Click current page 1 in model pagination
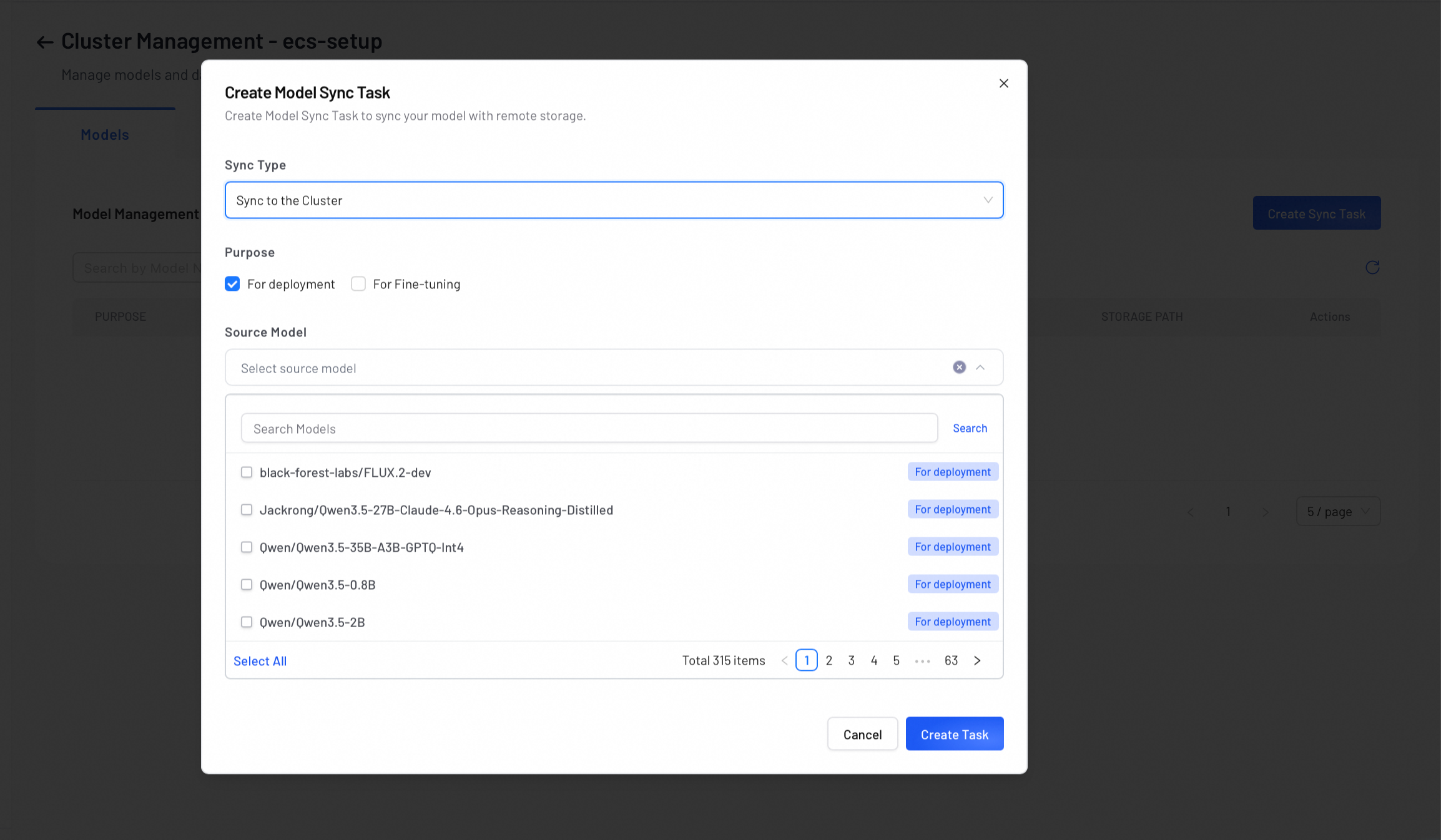 (807, 660)
